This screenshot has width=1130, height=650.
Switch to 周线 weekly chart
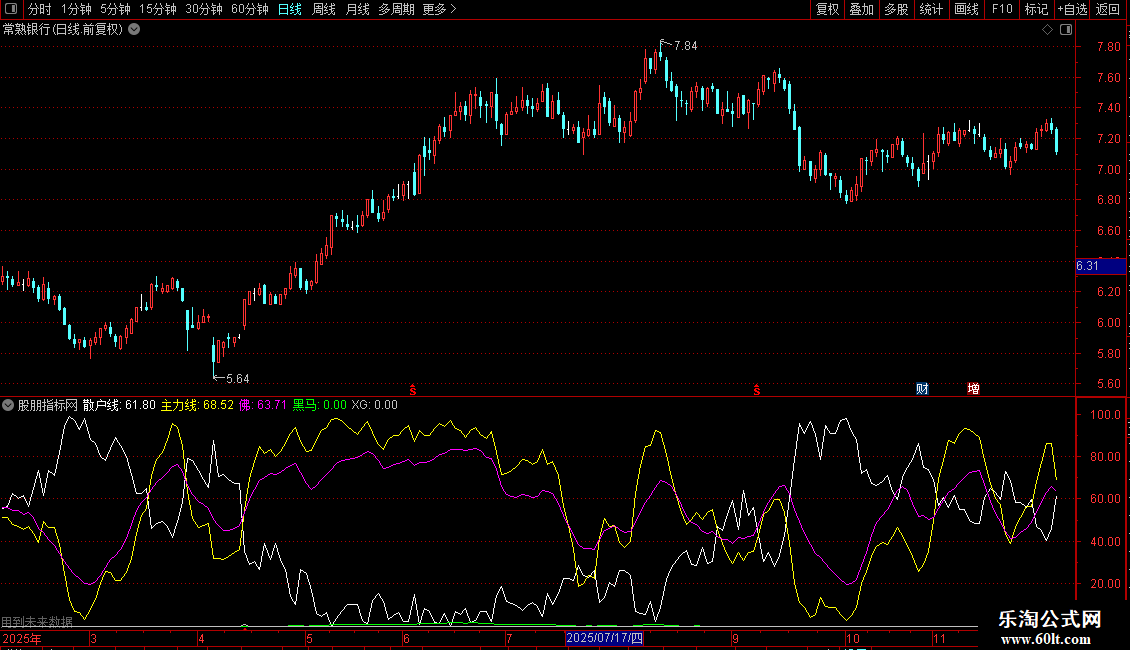coord(324,9)
